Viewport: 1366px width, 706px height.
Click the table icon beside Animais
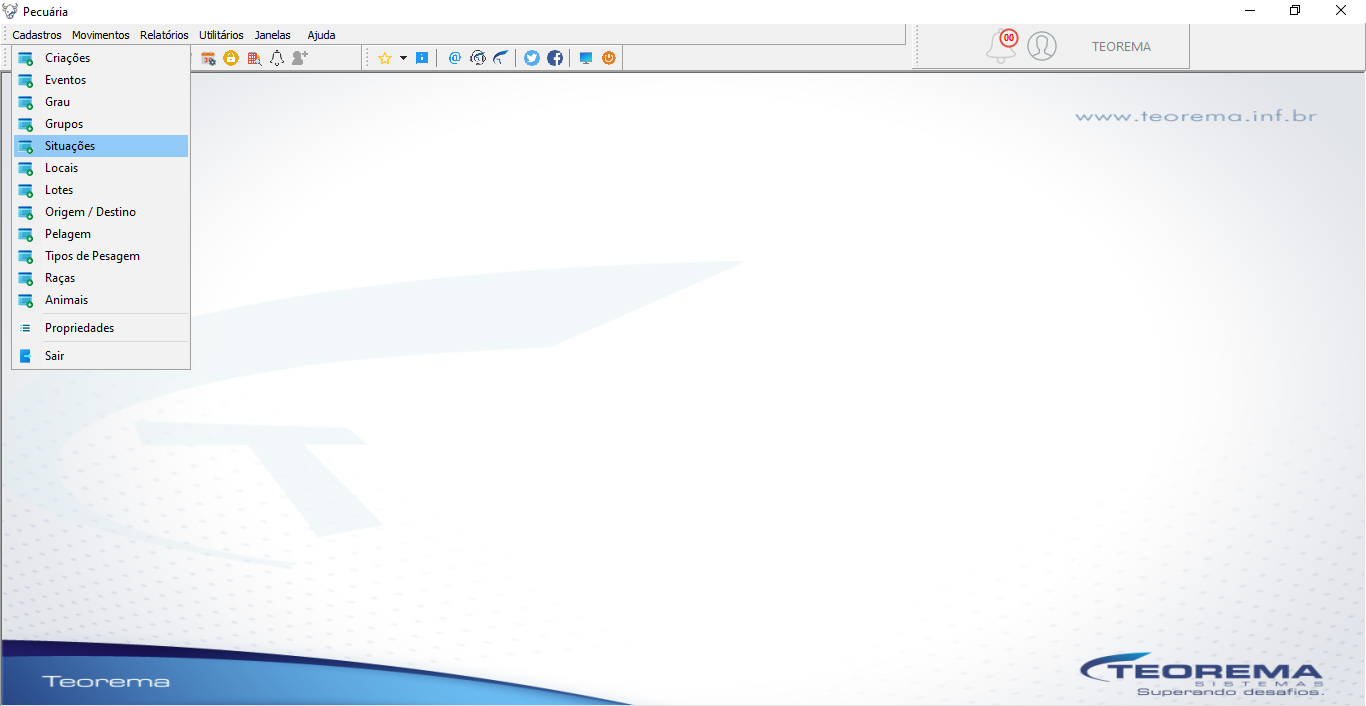tap(26, 300)
